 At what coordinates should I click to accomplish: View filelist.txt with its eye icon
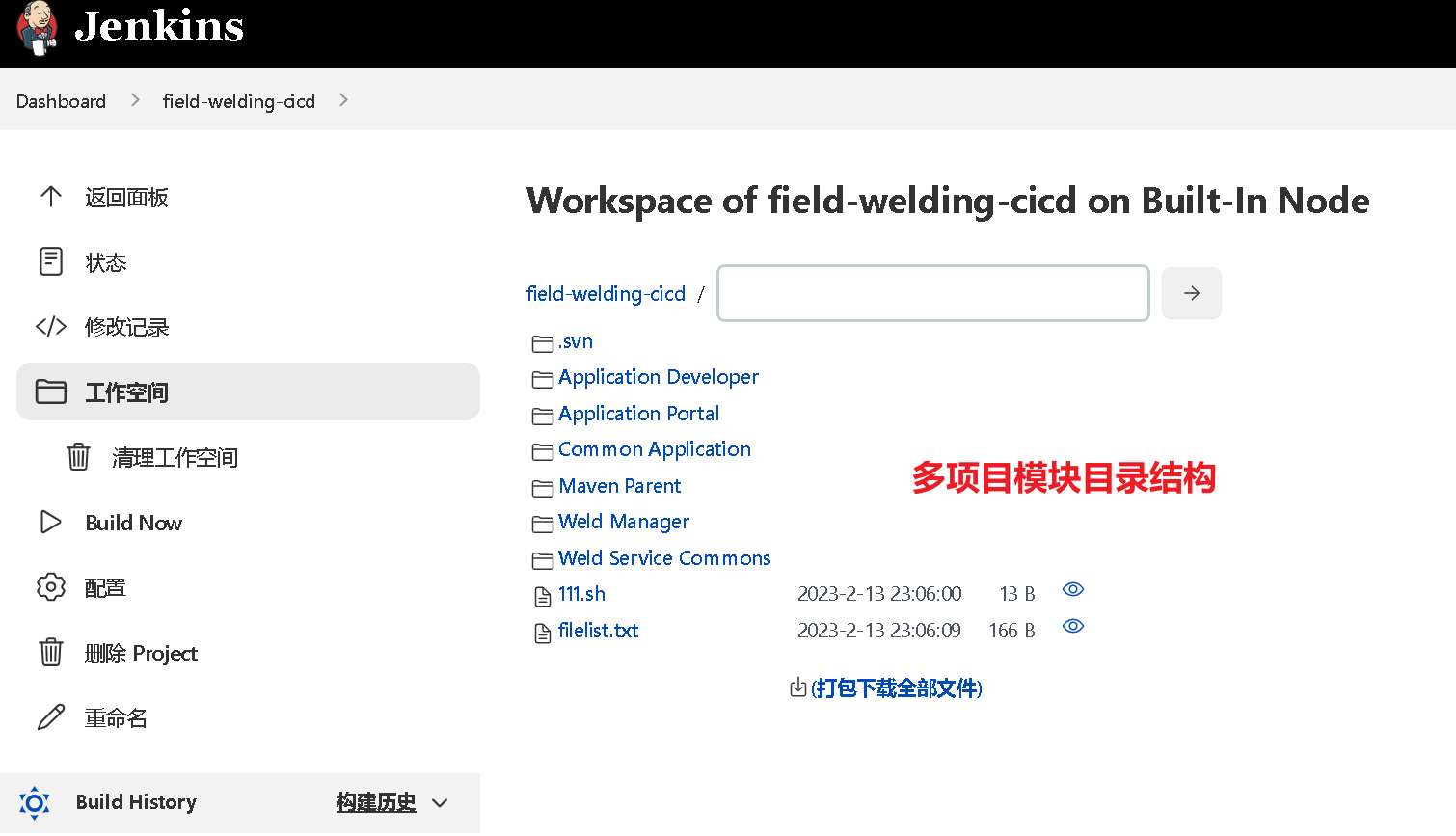click(x=1073, y=626)
